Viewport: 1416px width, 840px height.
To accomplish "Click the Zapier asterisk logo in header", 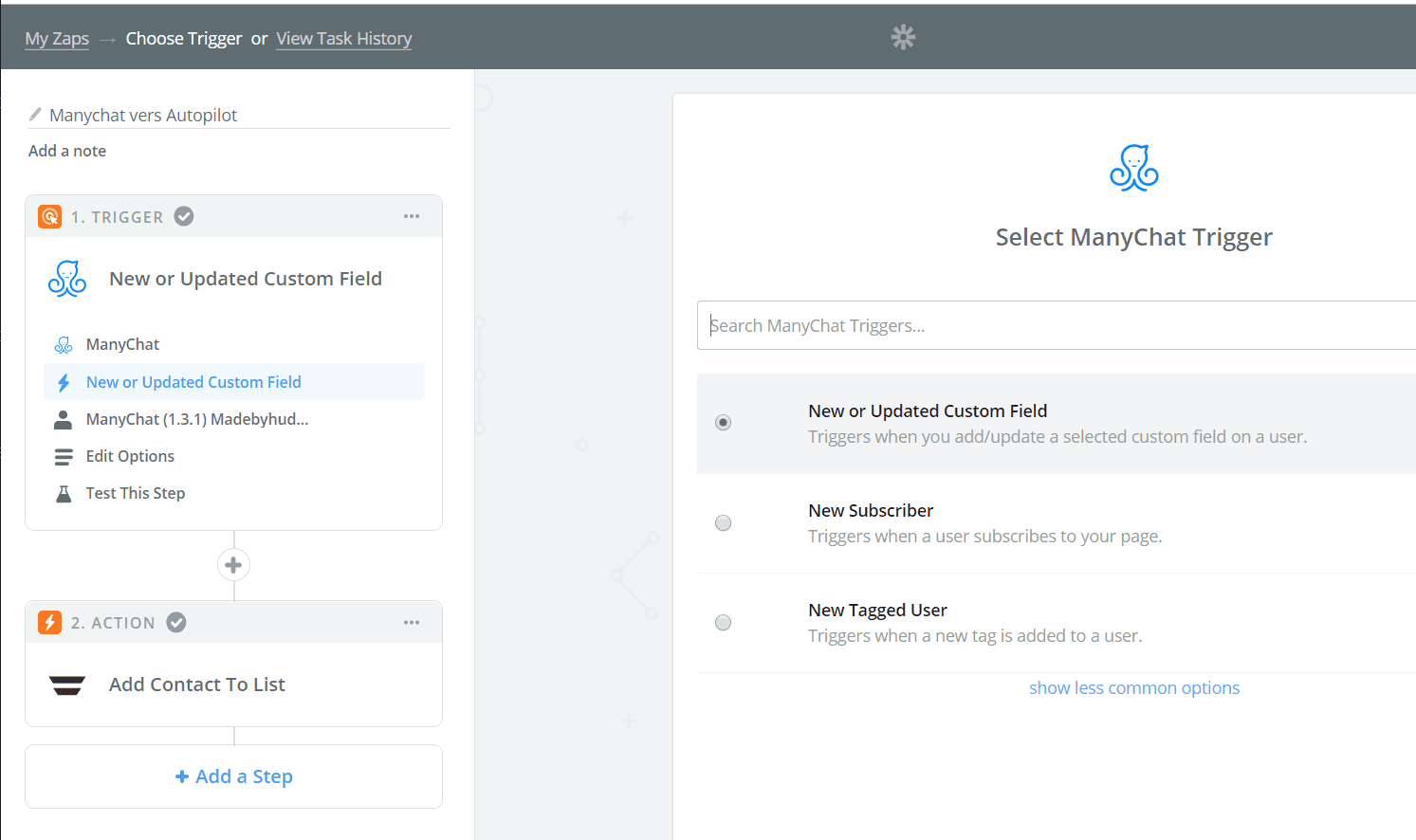I will [x=903, y=37].
